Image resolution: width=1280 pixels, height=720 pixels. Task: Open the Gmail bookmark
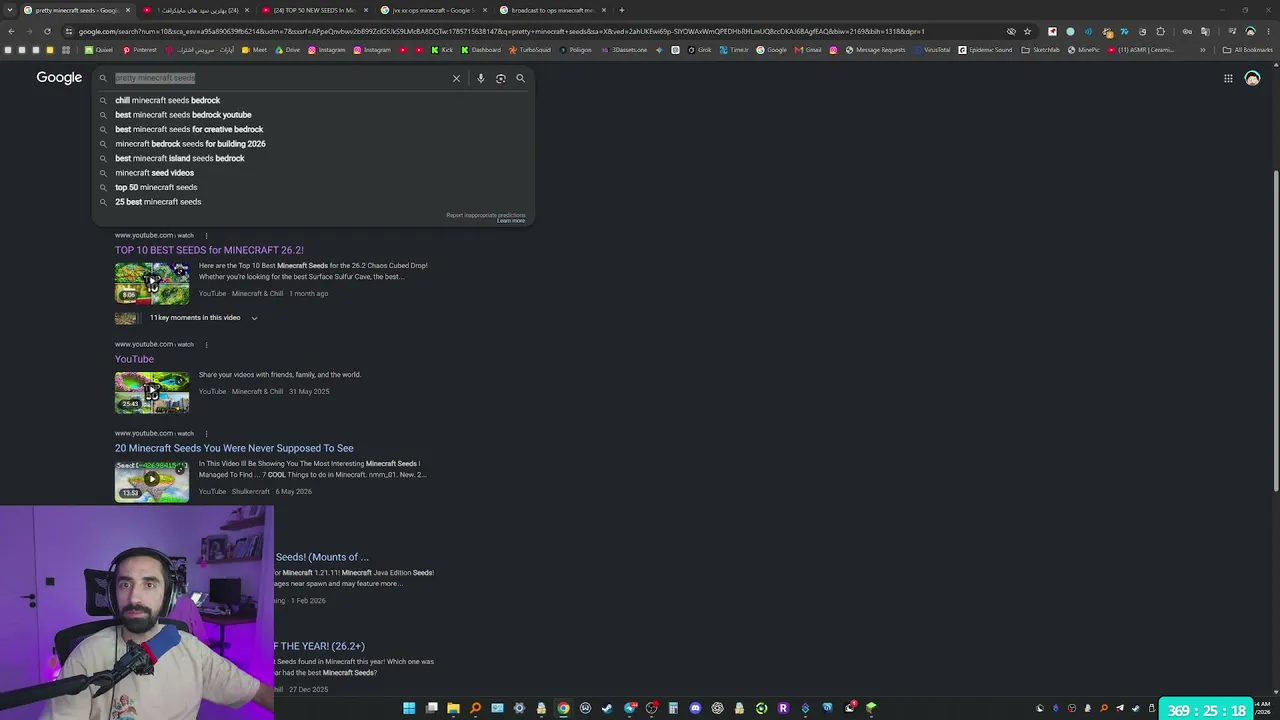[808, 50]
